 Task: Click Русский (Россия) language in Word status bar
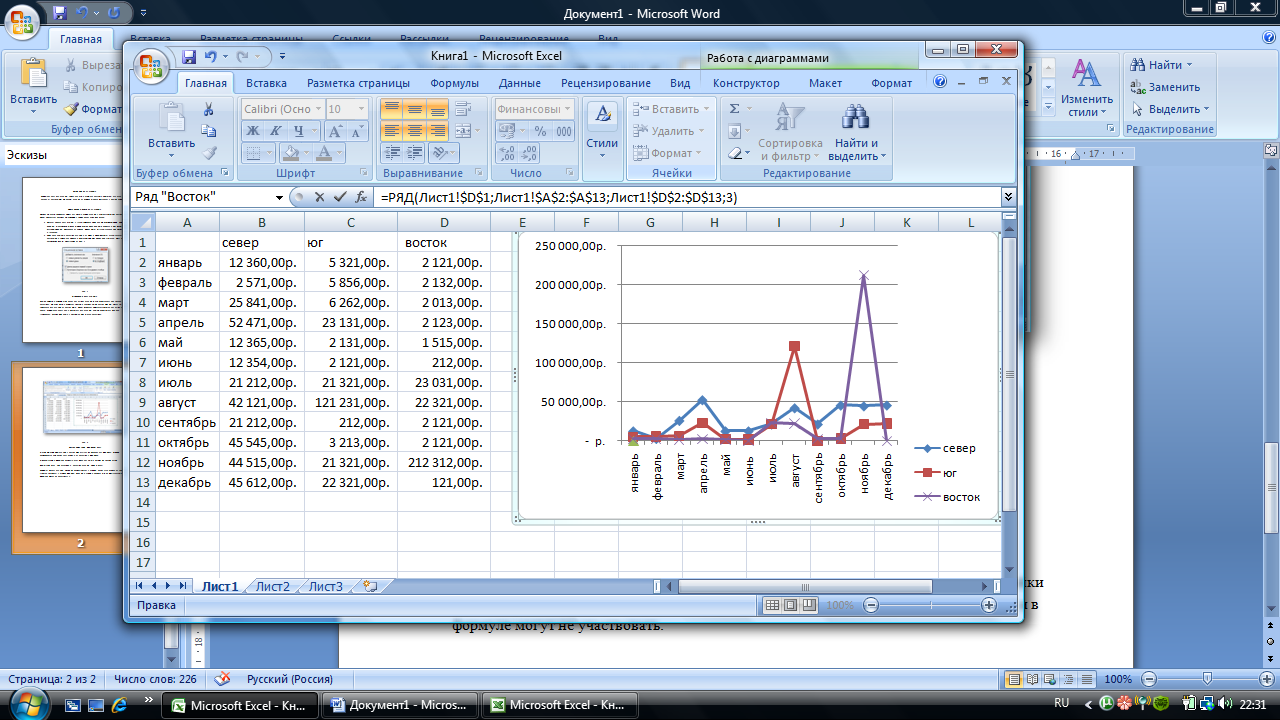tap(290, 679)
